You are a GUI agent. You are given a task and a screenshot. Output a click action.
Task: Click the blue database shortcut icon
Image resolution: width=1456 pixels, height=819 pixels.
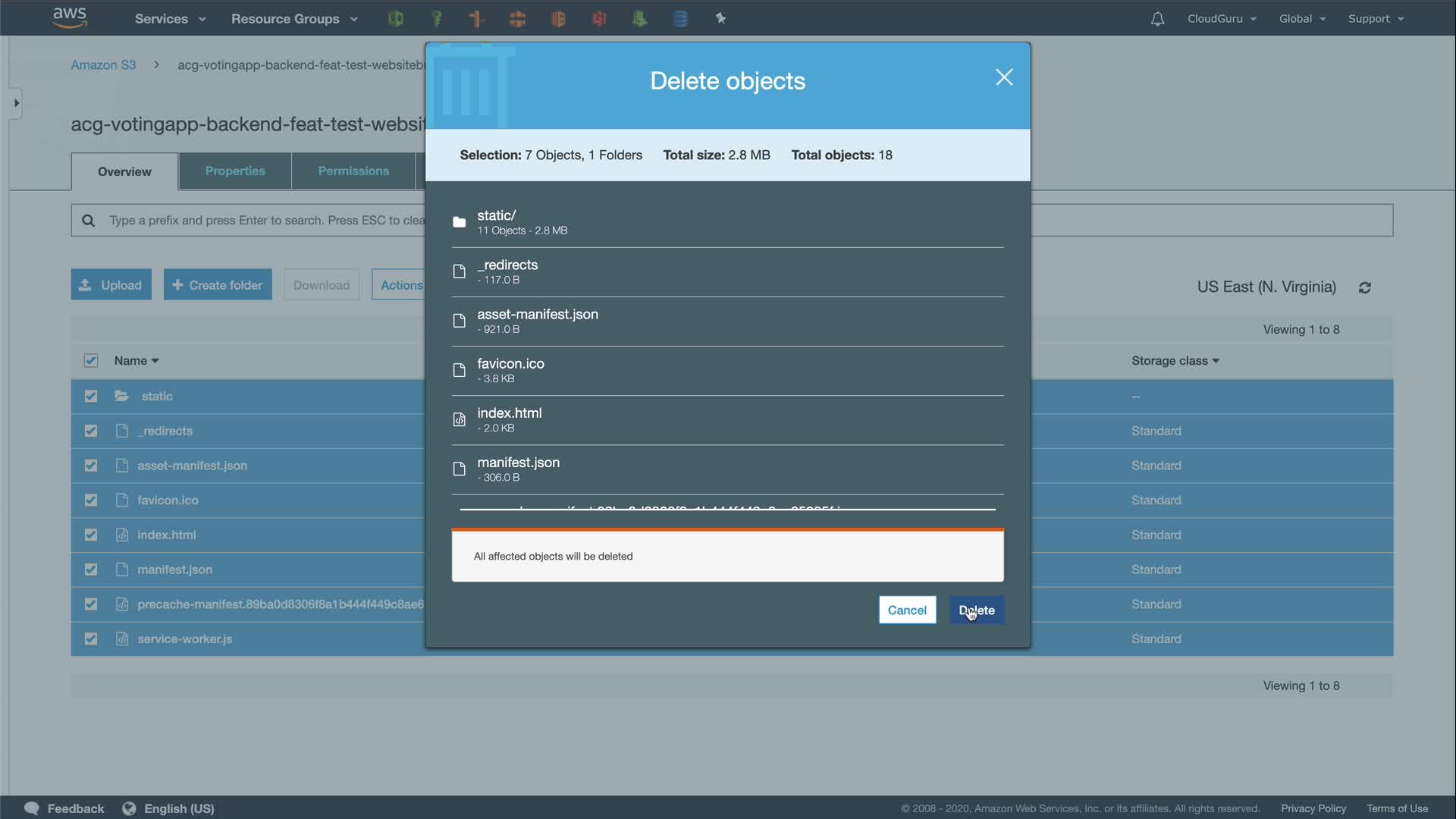click(x=680, y=19)
